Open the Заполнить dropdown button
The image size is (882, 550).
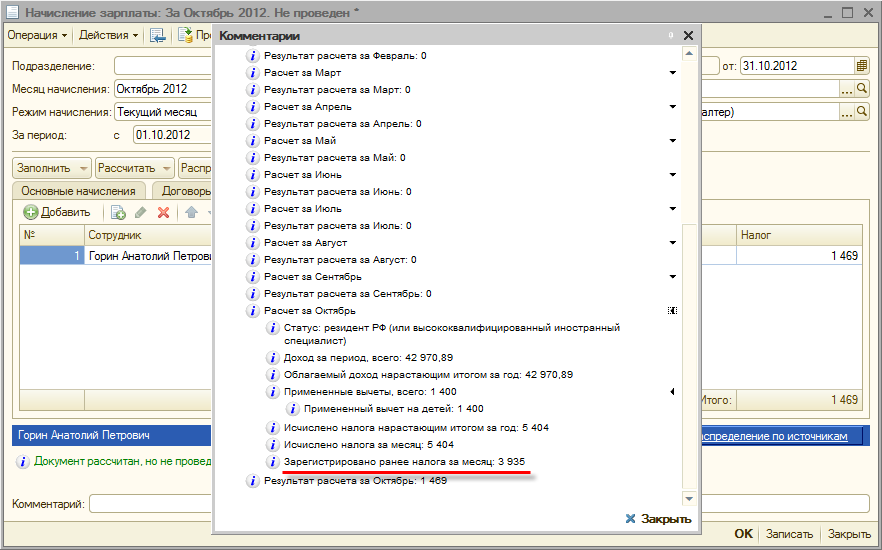(52, 168)
